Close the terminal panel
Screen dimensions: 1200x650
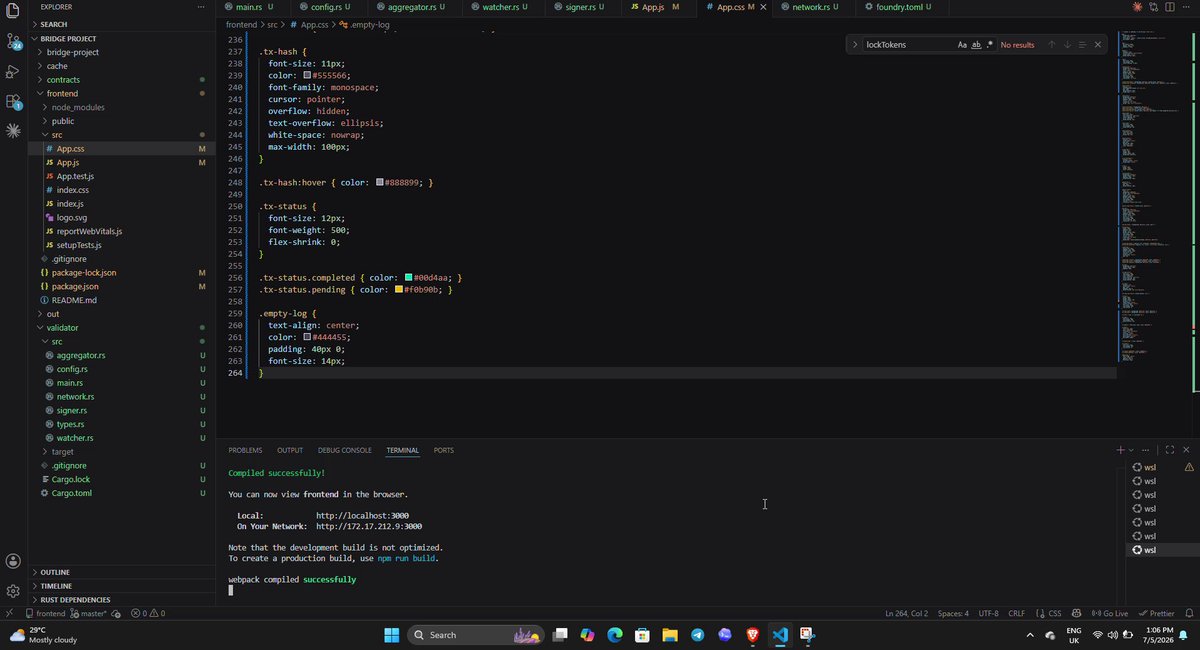tap(1186, 450)
